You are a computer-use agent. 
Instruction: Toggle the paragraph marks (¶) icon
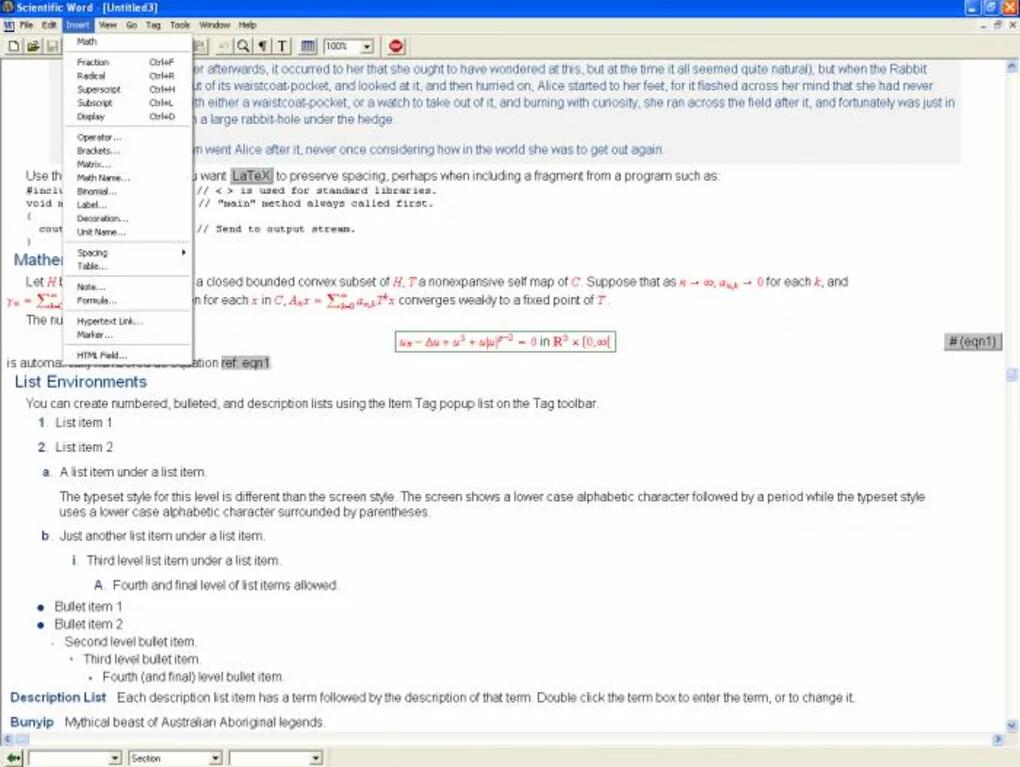click(262, 46)
